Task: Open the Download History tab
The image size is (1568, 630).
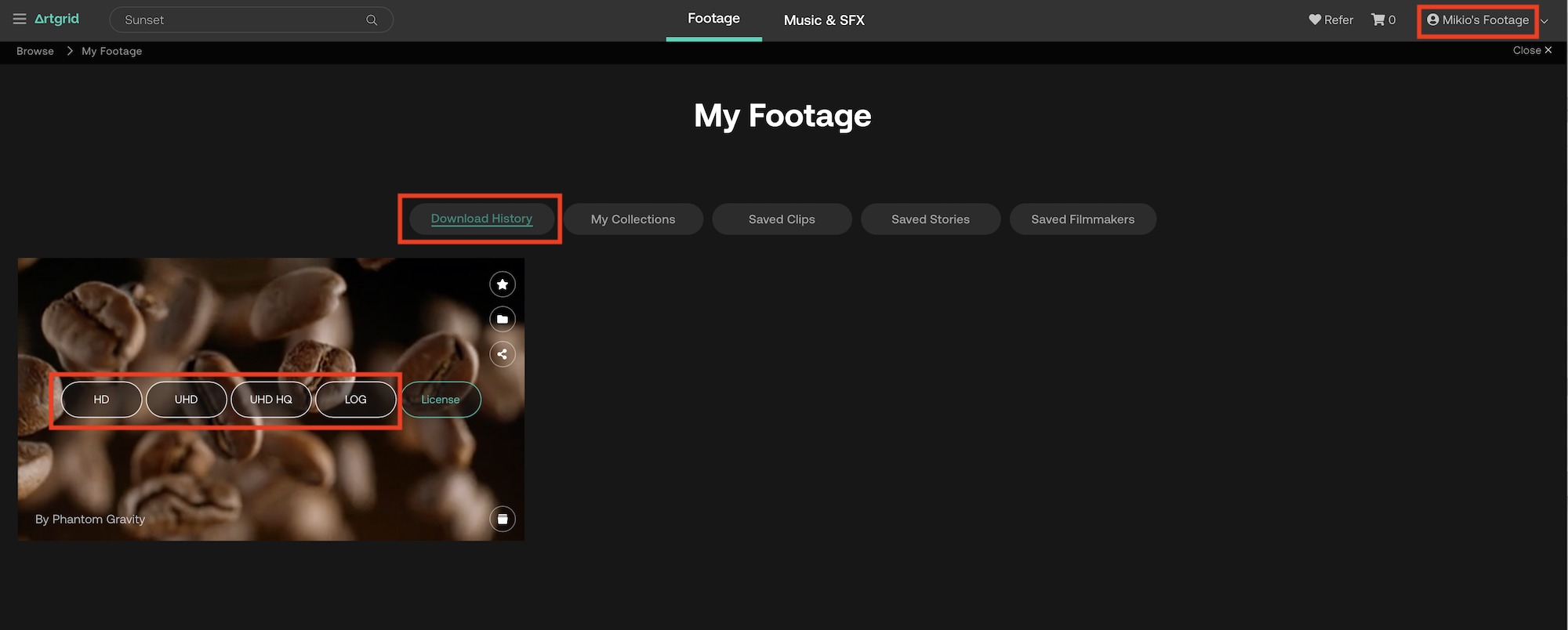Action: point(481,219)
